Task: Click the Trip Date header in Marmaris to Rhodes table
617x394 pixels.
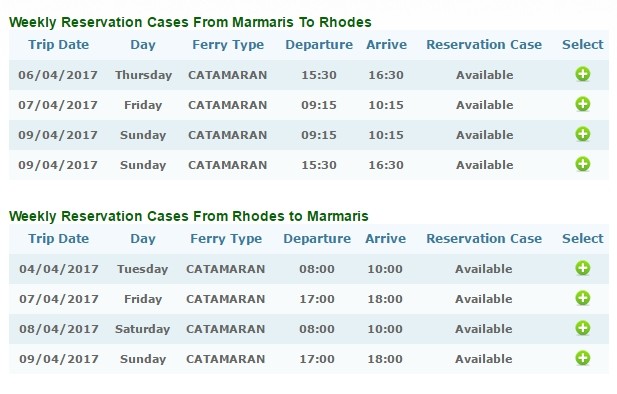Action: point(59,44)
